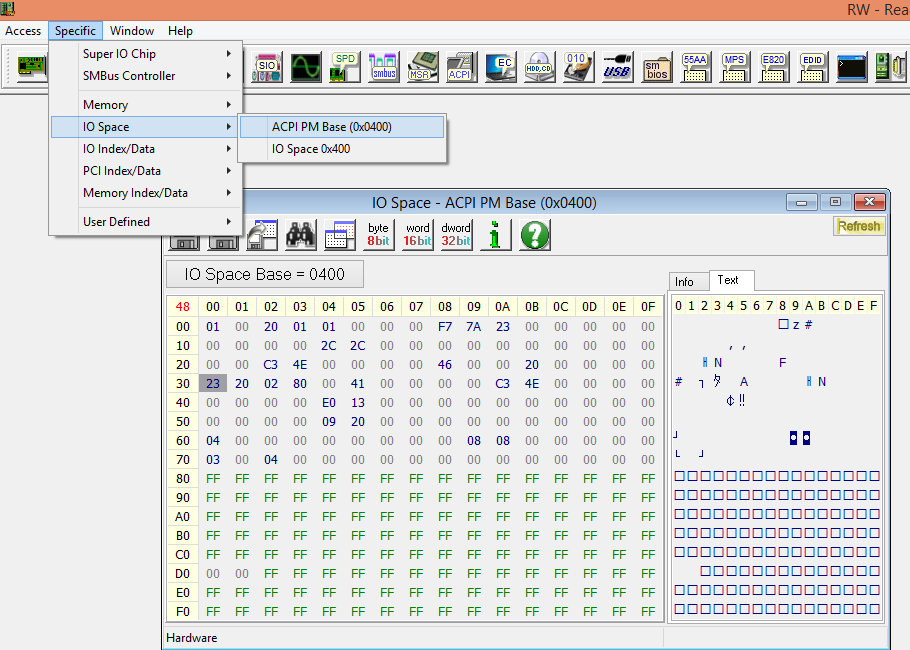Open the sm bios tool

tap(656, 67)
